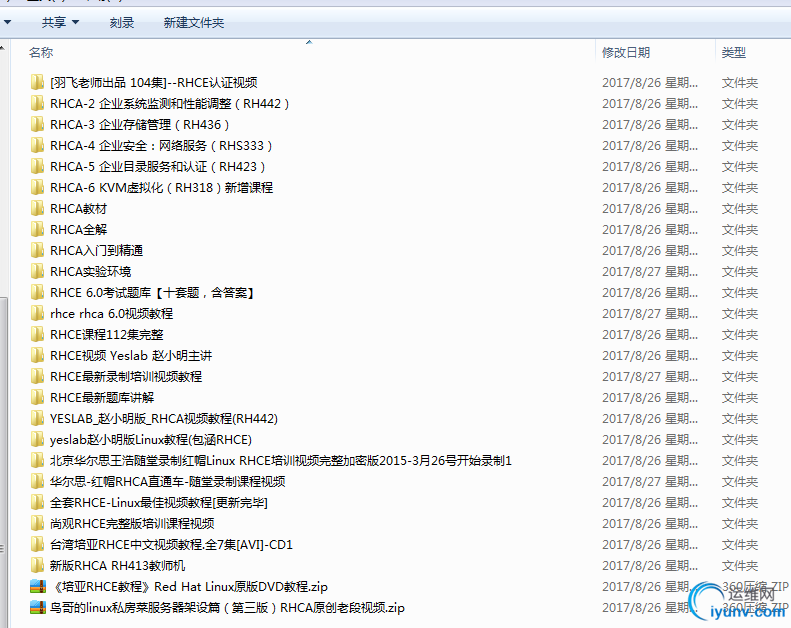Select folder icon of [羽飞老师出品 104集]--RHCE认证视频

point(37,82)
